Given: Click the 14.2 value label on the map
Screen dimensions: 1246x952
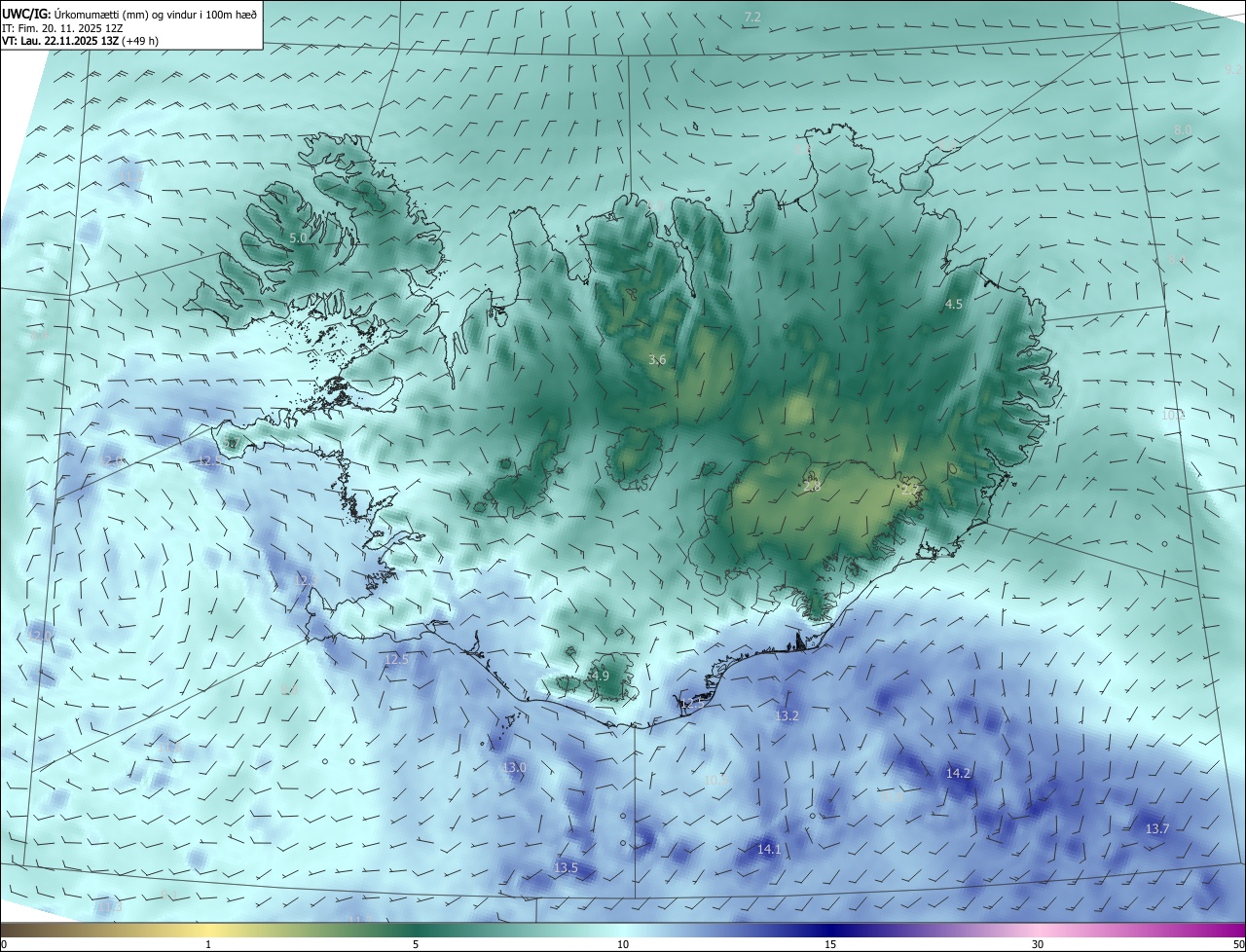Looking at the screenshot, I should (959, 774).
